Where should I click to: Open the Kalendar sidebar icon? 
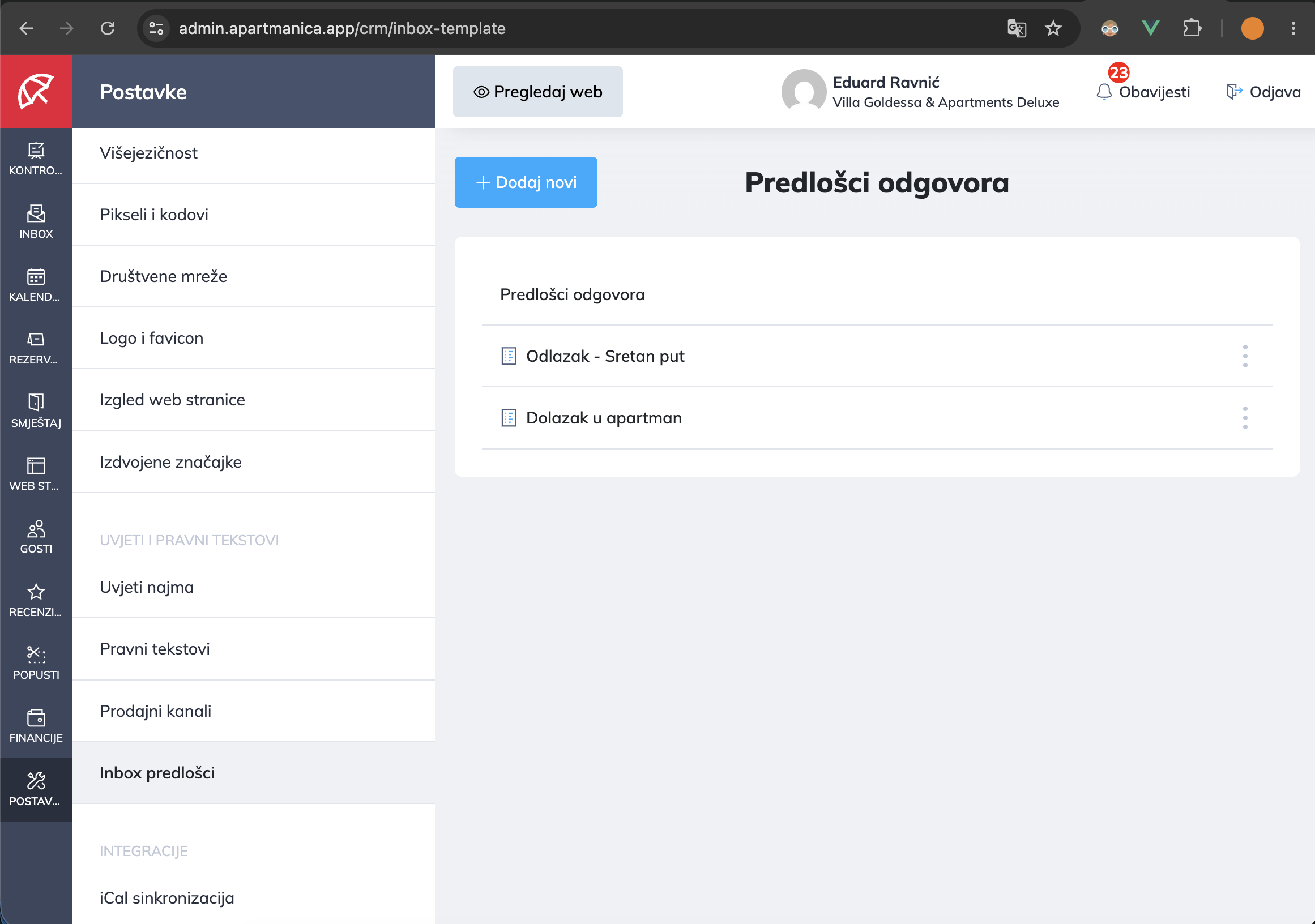36,276
